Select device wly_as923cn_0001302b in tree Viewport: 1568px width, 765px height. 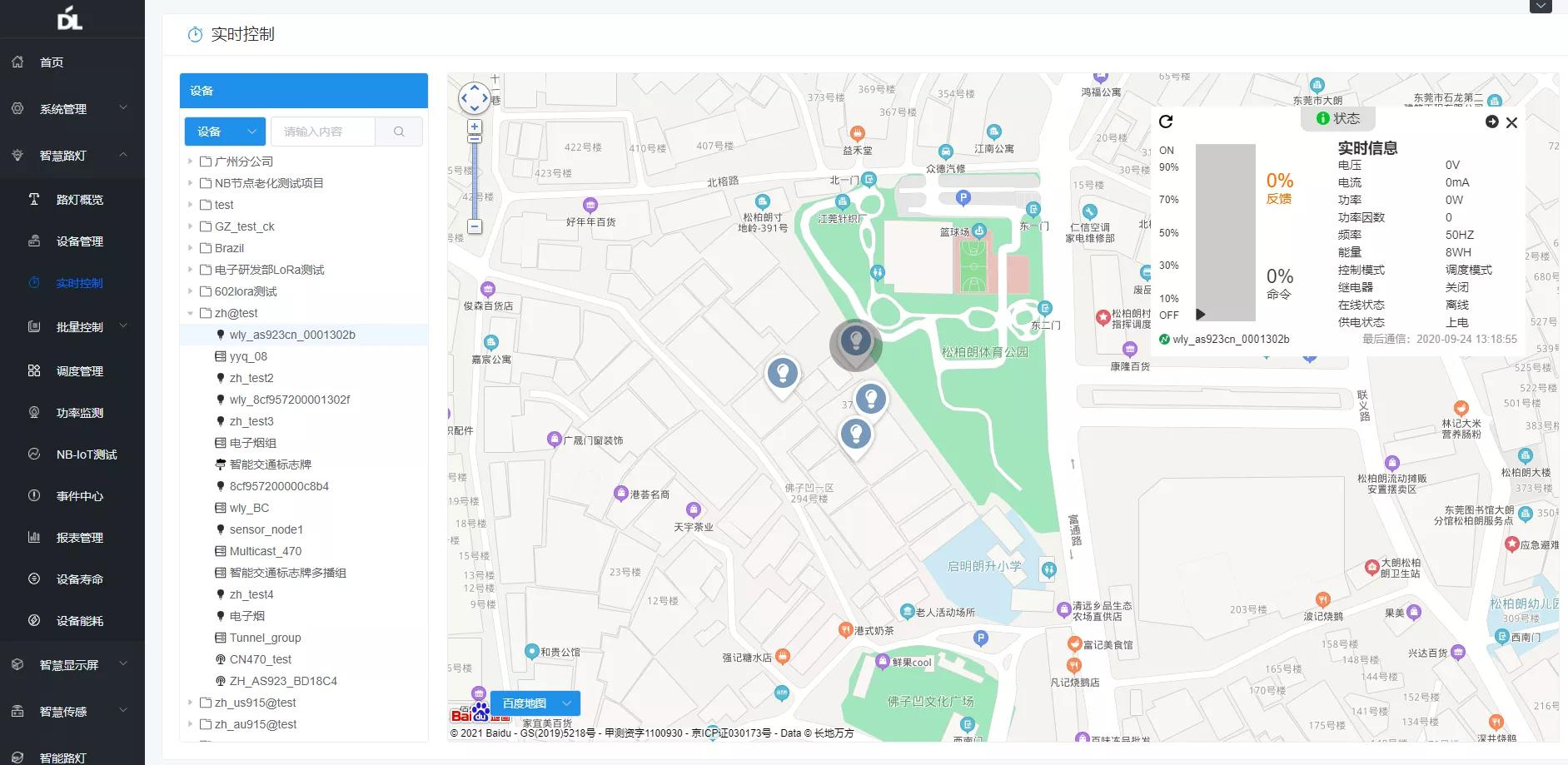(292, 335)
